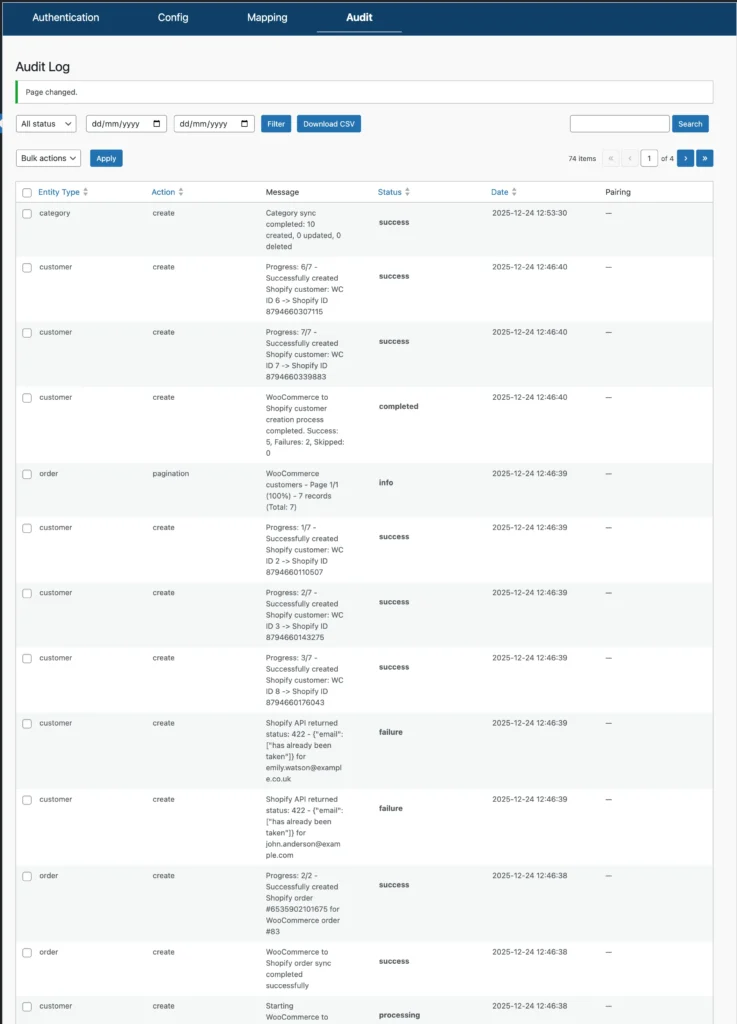Apply the selected status filter

tap(275, 123)
